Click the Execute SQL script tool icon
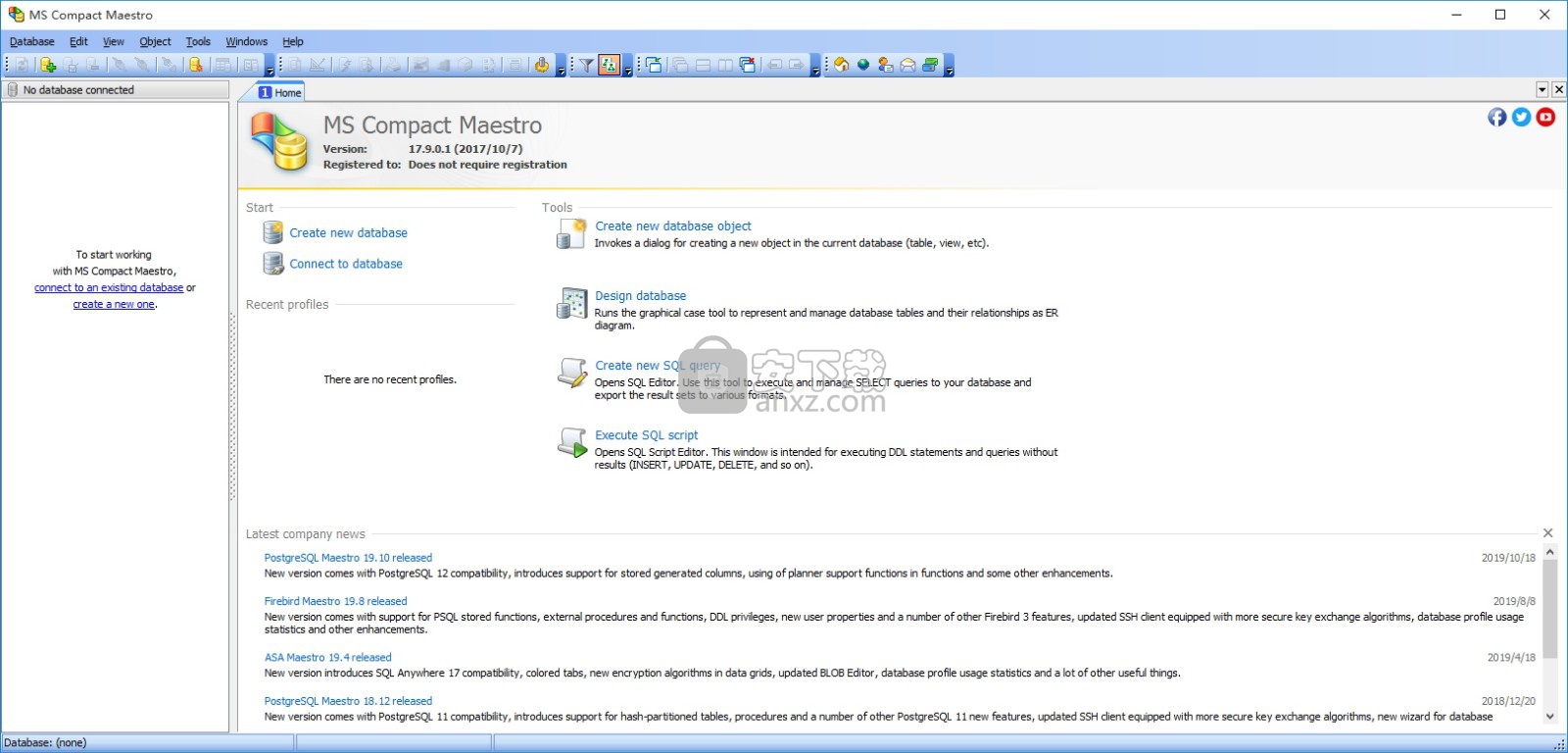Viewport: 1568px width, 753px height. (x=572, y=442)
